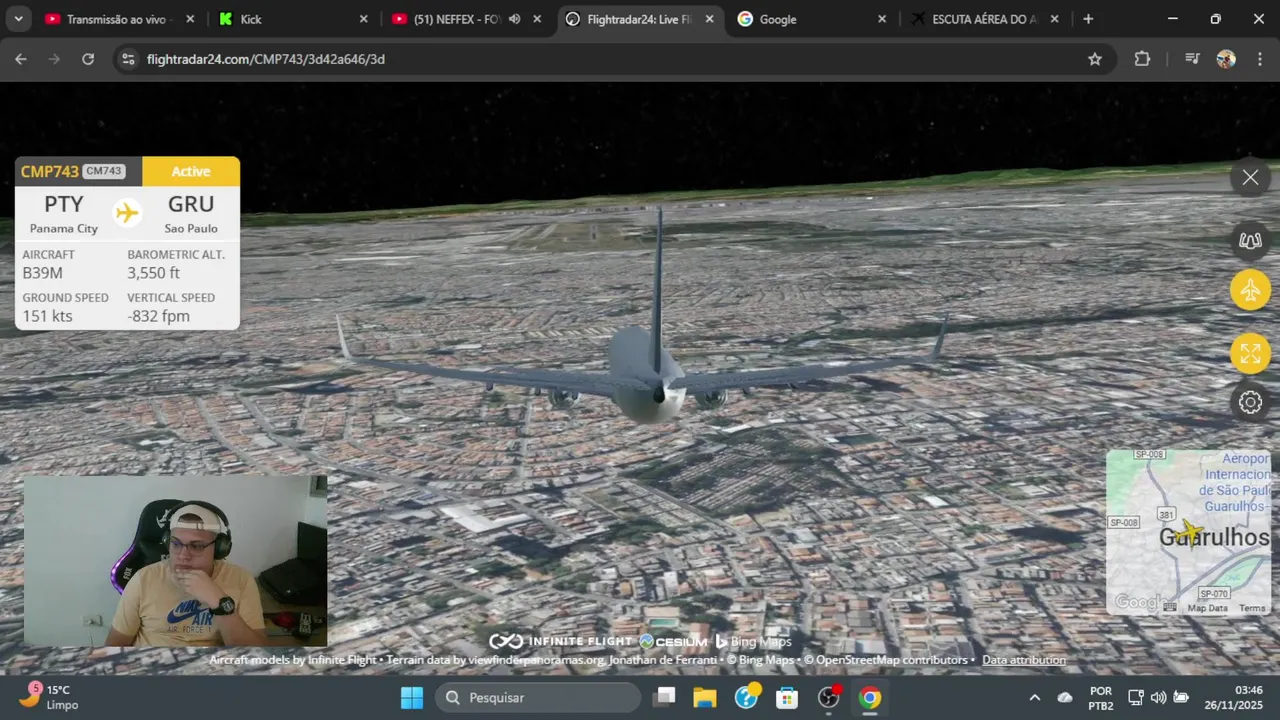Click the 151 kts ground speed value
The height and width of the screenshot is (720, 1280).
point(48,316)
